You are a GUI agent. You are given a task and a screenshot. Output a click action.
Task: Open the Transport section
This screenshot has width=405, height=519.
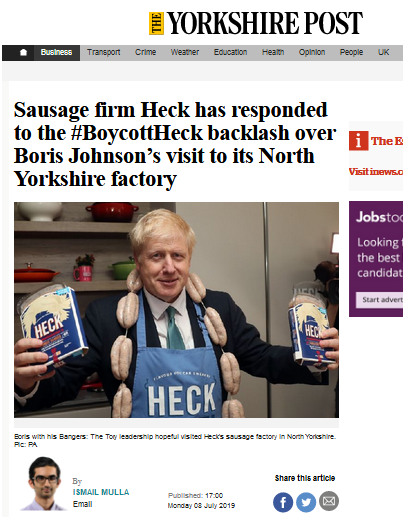pyautogui.click(x=103, y=52)
